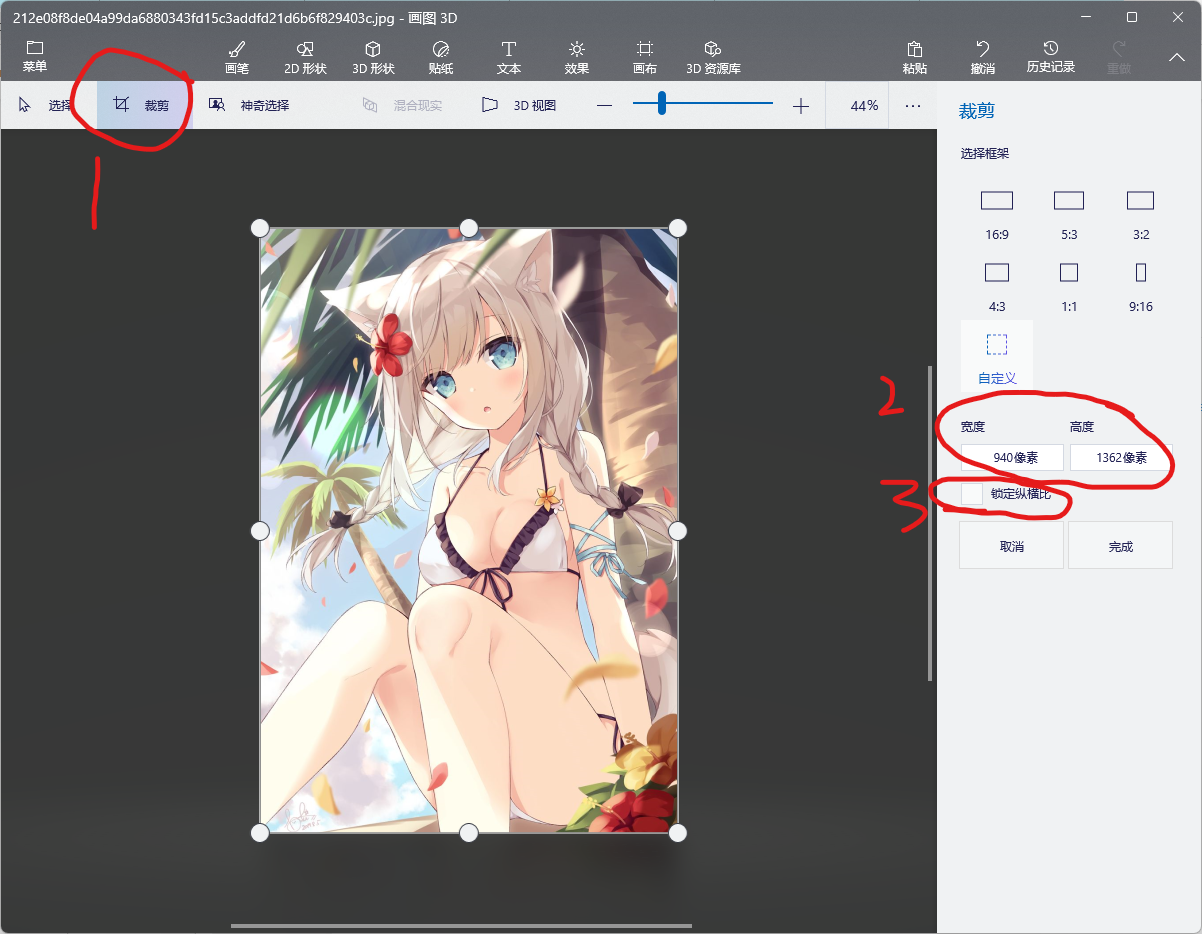Open the 2D 形状 tab
The height and width of the screenshot is (934, 1202).
pos(306,57)
